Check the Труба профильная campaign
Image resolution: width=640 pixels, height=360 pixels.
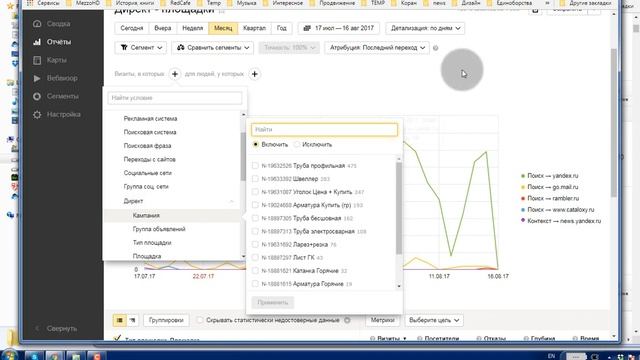click(x=255, y=166)
